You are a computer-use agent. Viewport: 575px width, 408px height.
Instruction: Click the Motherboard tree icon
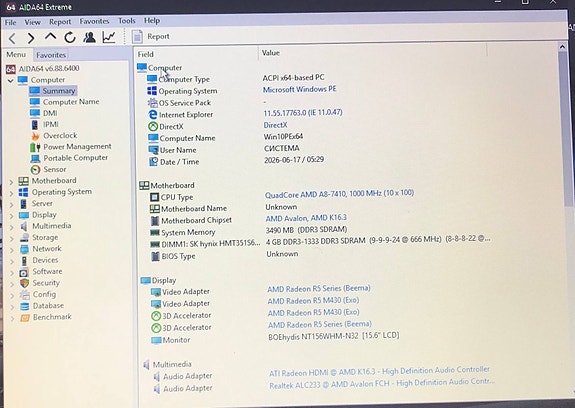click(23, 181)
